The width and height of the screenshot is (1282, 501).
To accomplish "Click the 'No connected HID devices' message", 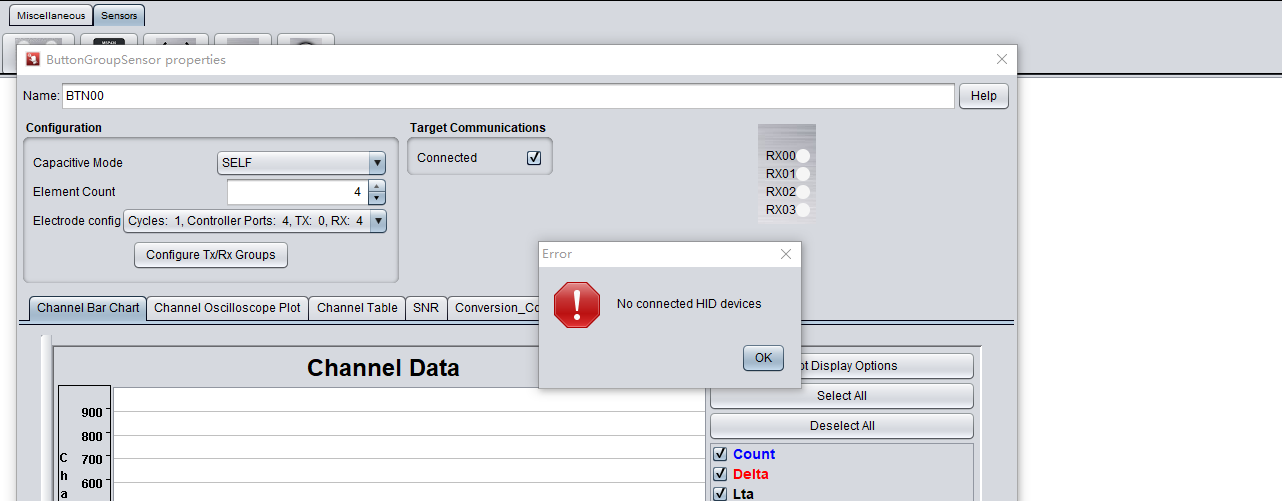I will coord(689,304).
